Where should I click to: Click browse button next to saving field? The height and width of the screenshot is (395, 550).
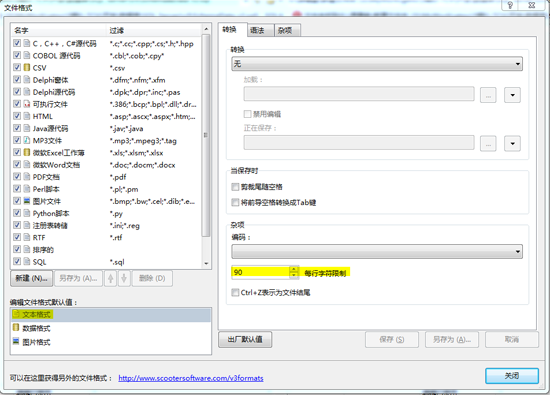[488, 143]
